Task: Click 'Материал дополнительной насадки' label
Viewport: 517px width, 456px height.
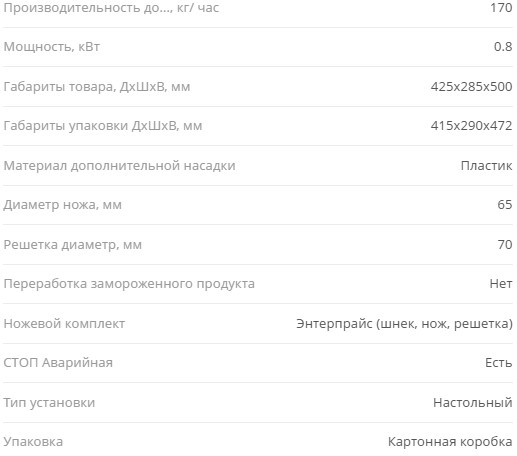Action: click(x=119, y=166)
